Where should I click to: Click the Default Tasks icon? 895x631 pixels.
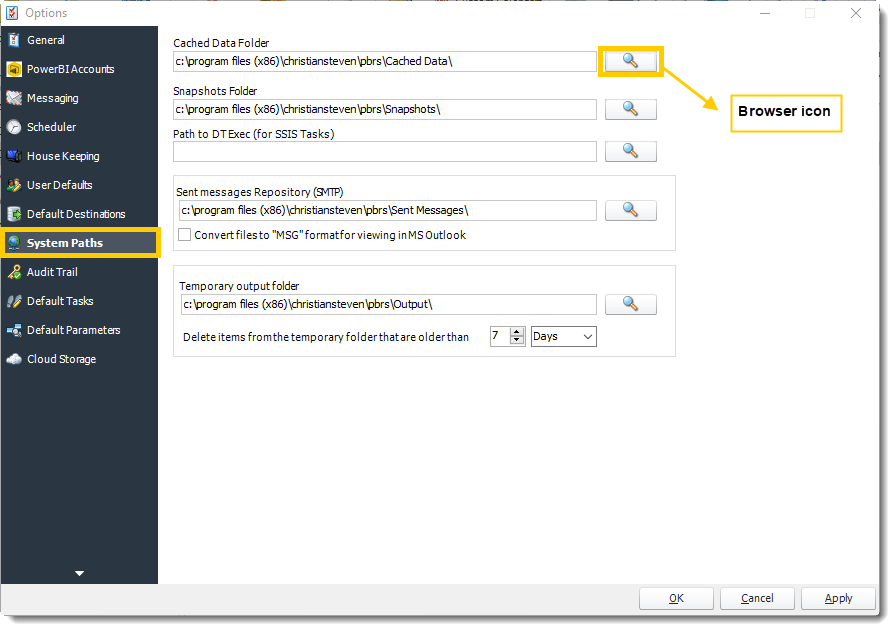pyautogui.click(x=14, y=301)
